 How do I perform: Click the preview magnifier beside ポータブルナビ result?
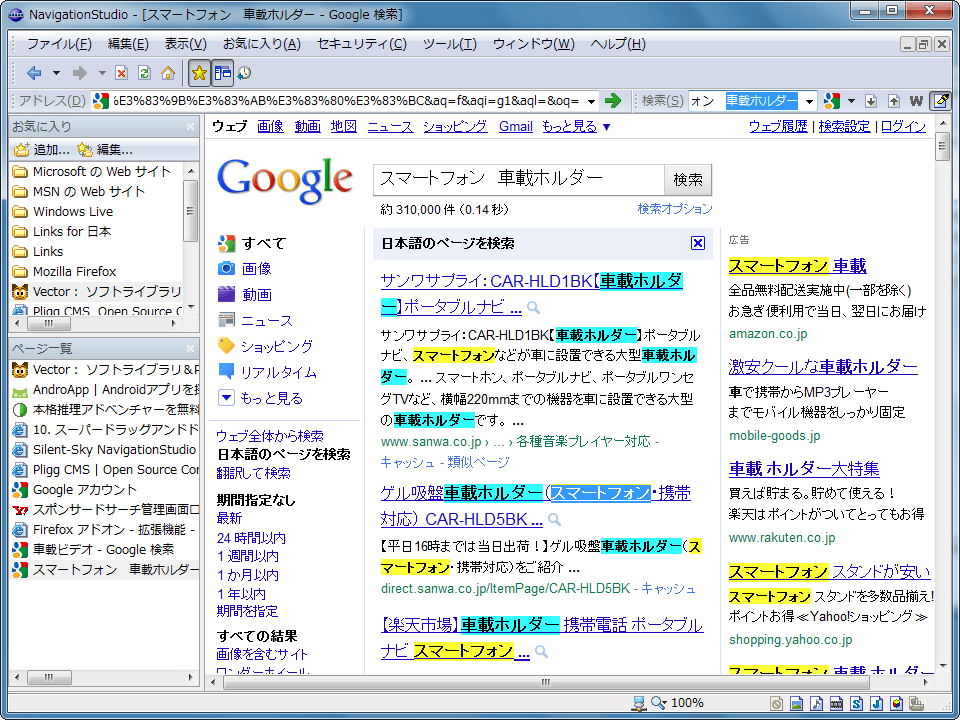tap(534, 307)
